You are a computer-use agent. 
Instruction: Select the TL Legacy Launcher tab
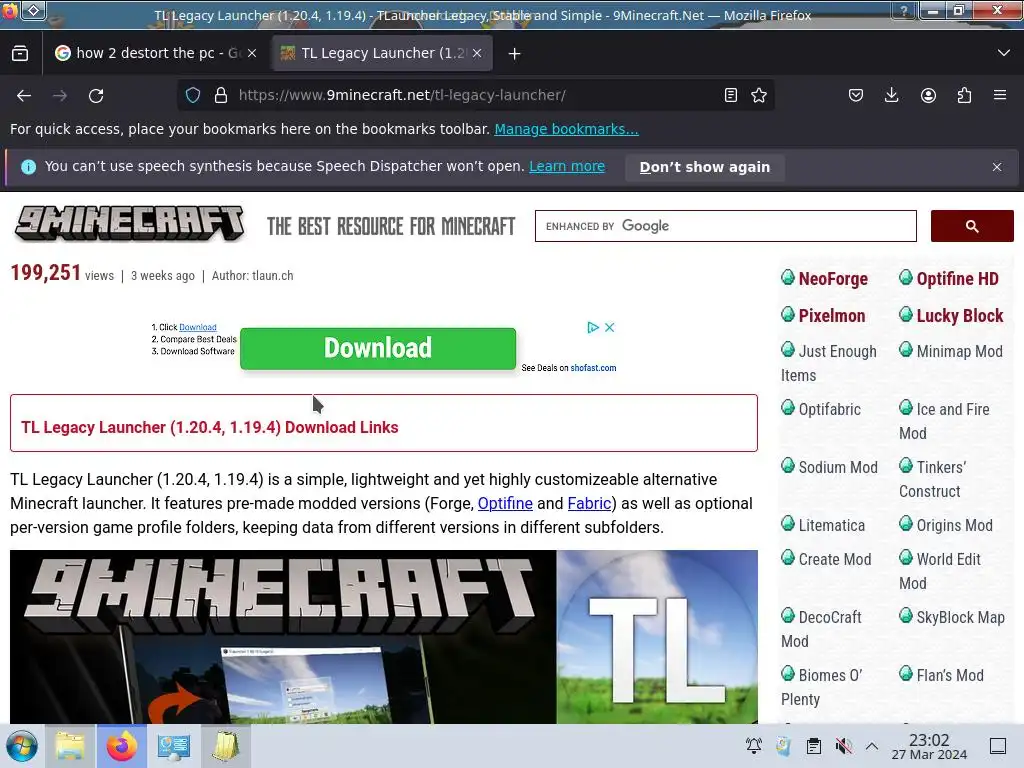tap(382, 54)
